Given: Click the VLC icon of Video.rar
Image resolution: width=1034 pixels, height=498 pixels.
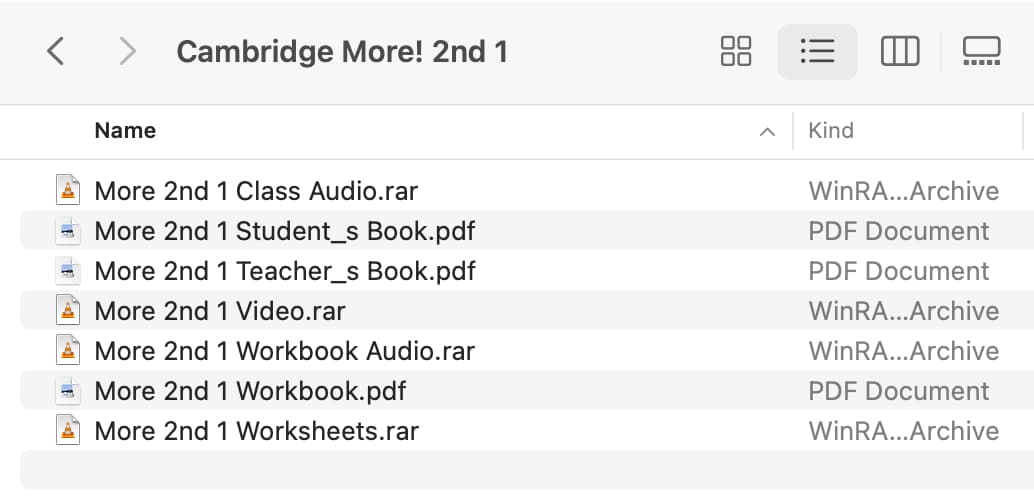Looking at the screenshot, I should [68, 311].
